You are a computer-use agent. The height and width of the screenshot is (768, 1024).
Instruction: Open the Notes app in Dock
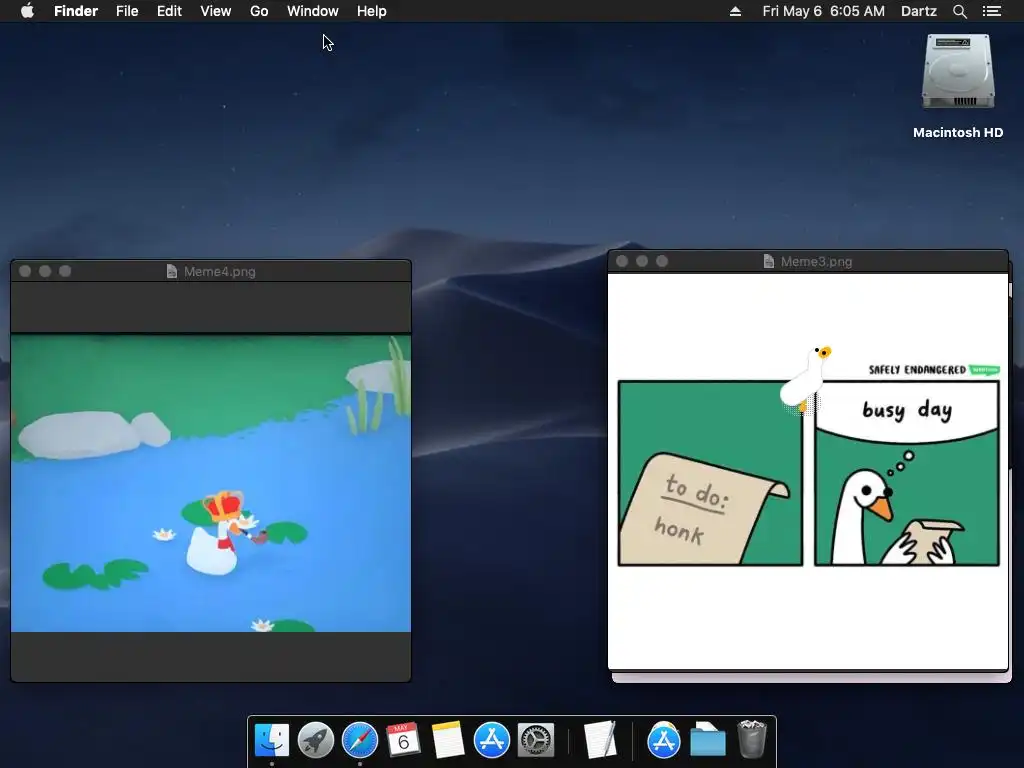click(x=448, y=741)
